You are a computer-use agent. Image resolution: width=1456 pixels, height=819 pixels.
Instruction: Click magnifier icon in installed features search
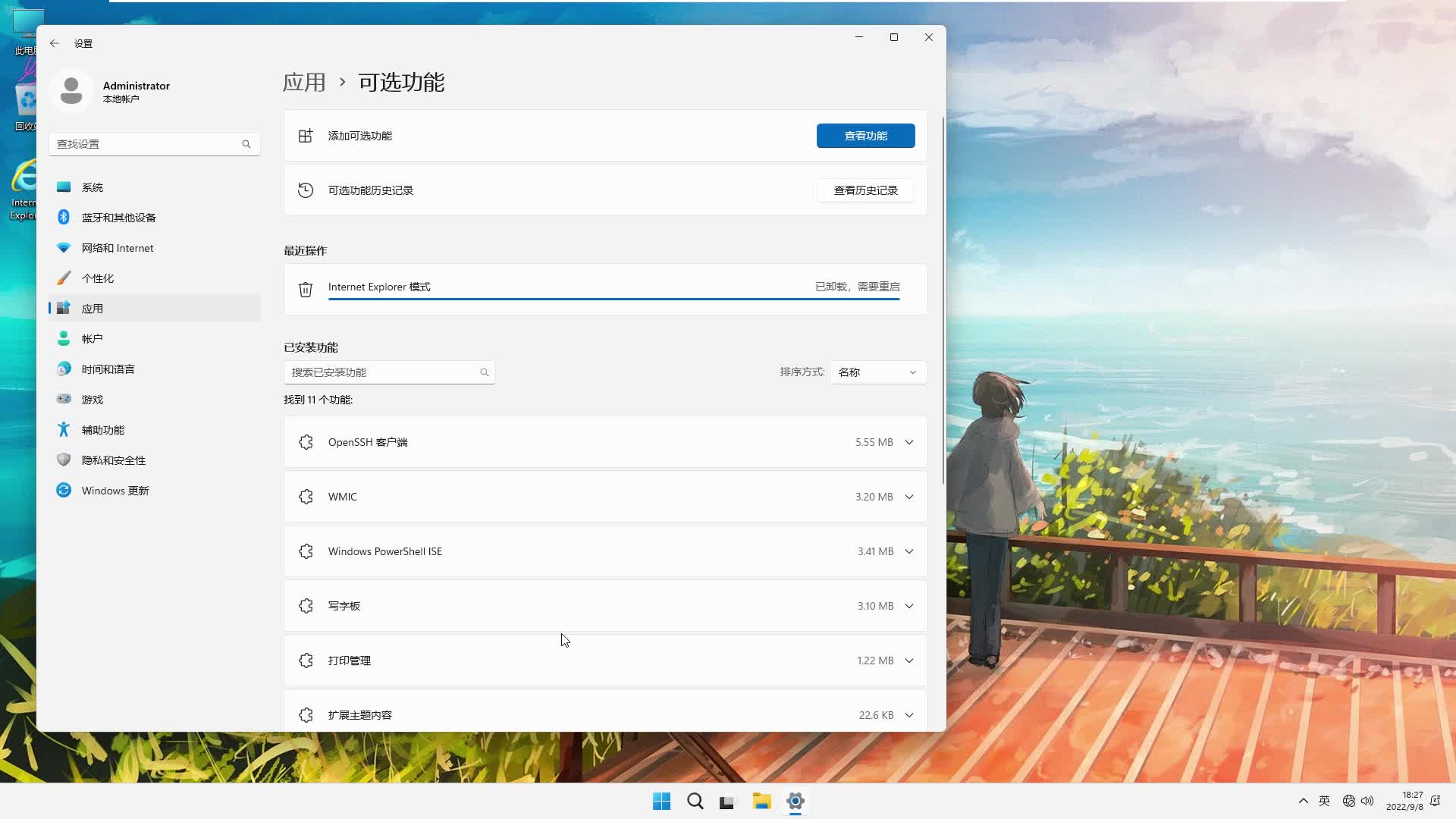click(x=485, y=372)
